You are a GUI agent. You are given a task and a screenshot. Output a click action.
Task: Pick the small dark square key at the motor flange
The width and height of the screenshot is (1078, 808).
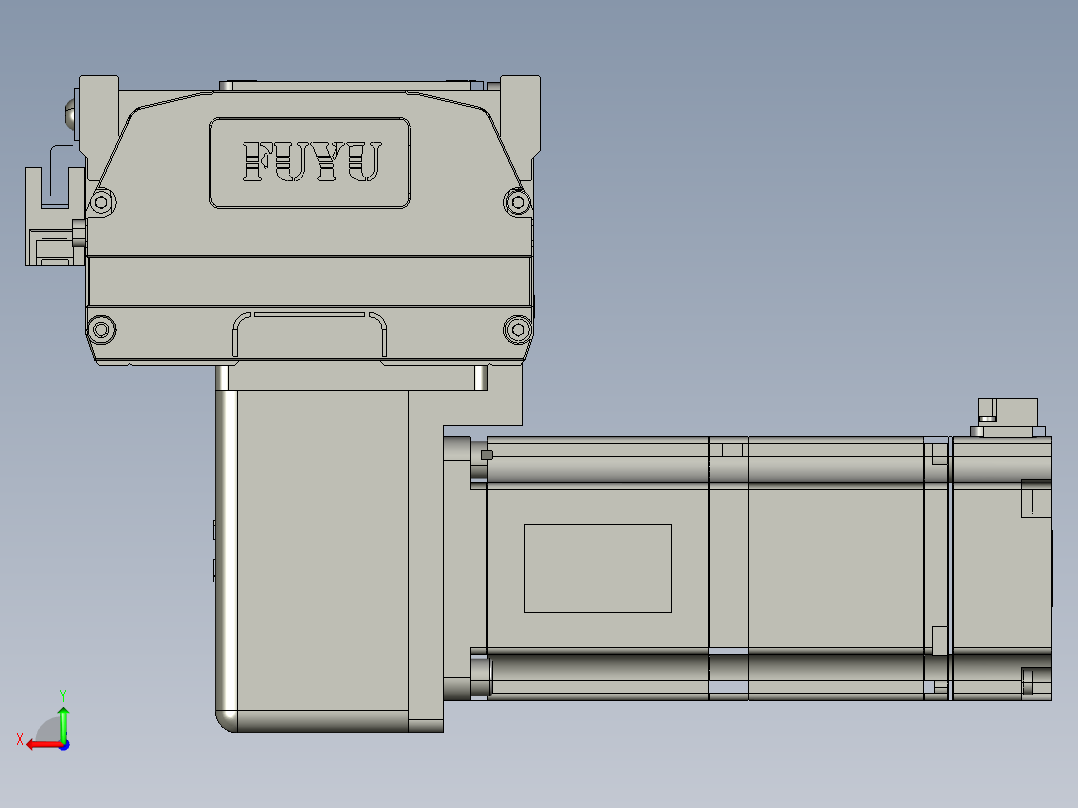tap(487, 455)
